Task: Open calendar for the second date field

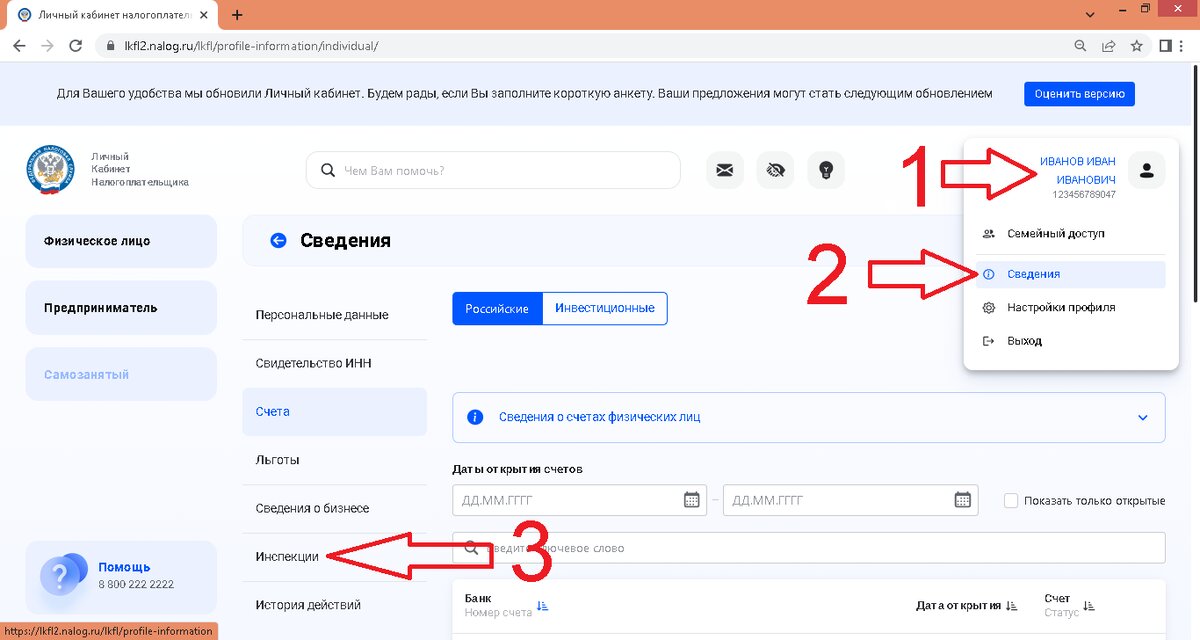Action: pos(962,499)
